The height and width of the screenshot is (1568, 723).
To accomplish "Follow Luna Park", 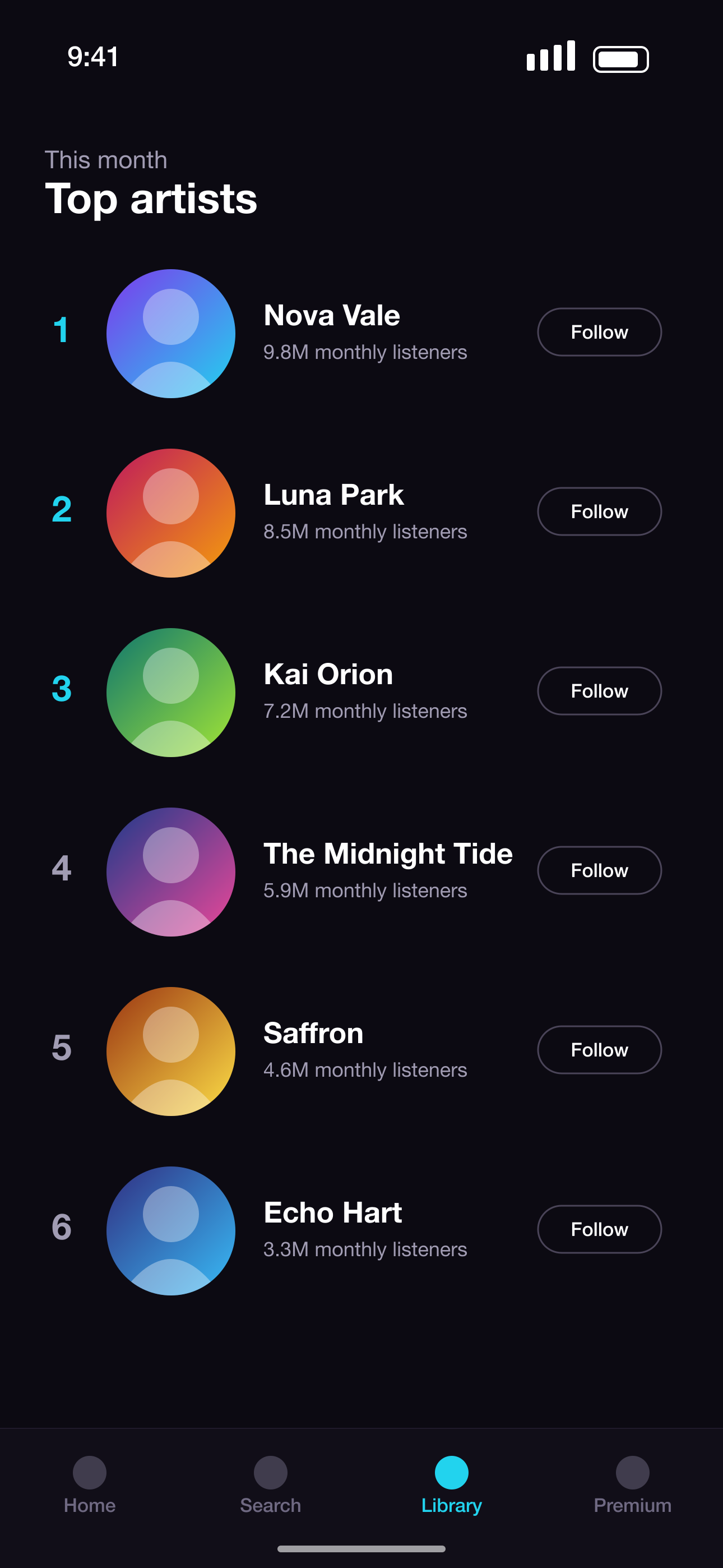I will 600,511.
